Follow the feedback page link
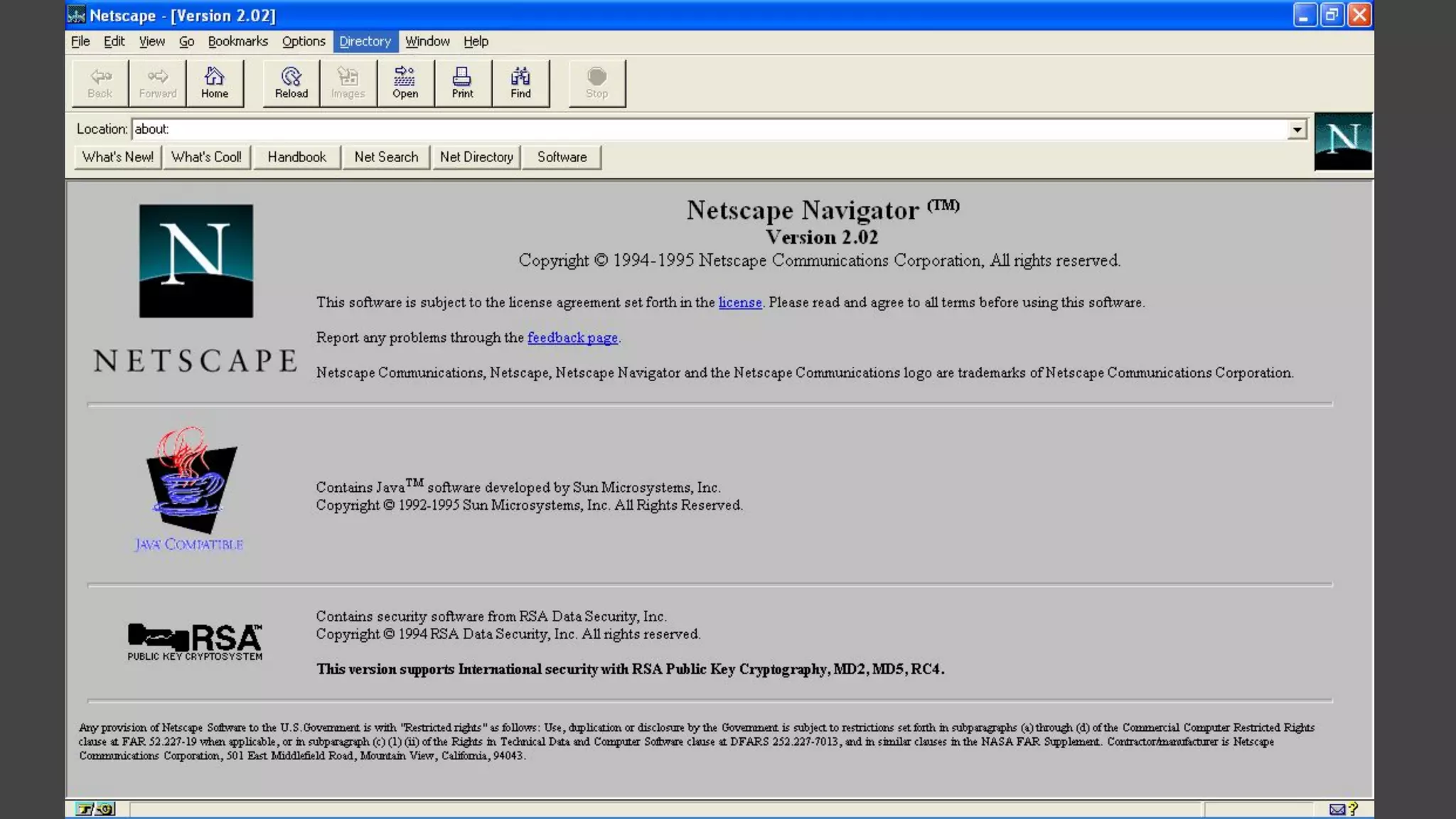The height and width of the screenshot is (819, 1456). click(572, 338)
